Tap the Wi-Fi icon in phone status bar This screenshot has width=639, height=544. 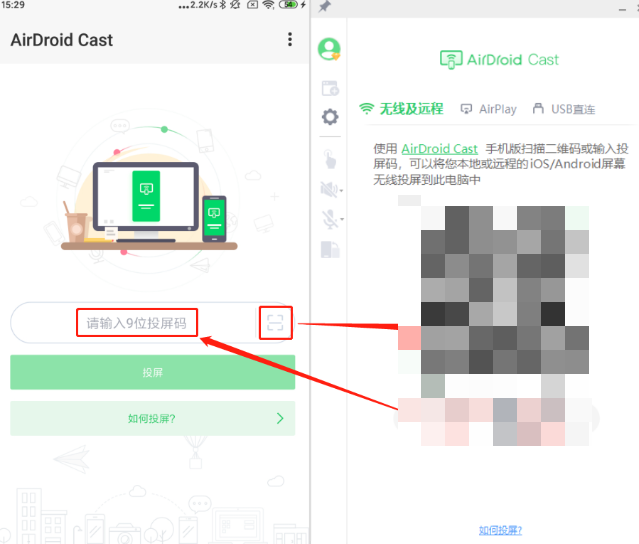pyautogui.click(x=268, y=5)
